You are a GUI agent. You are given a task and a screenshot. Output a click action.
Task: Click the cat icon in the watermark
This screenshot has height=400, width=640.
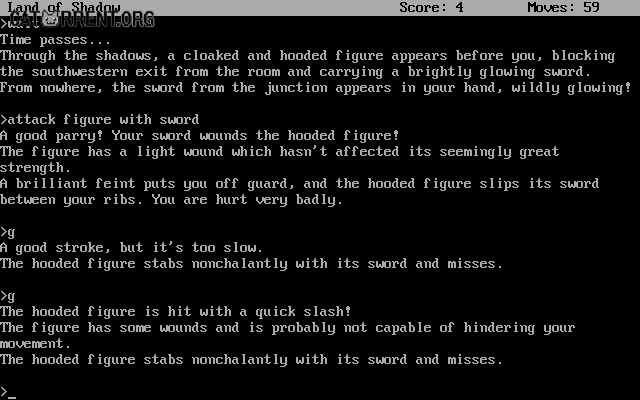point(50,18)
